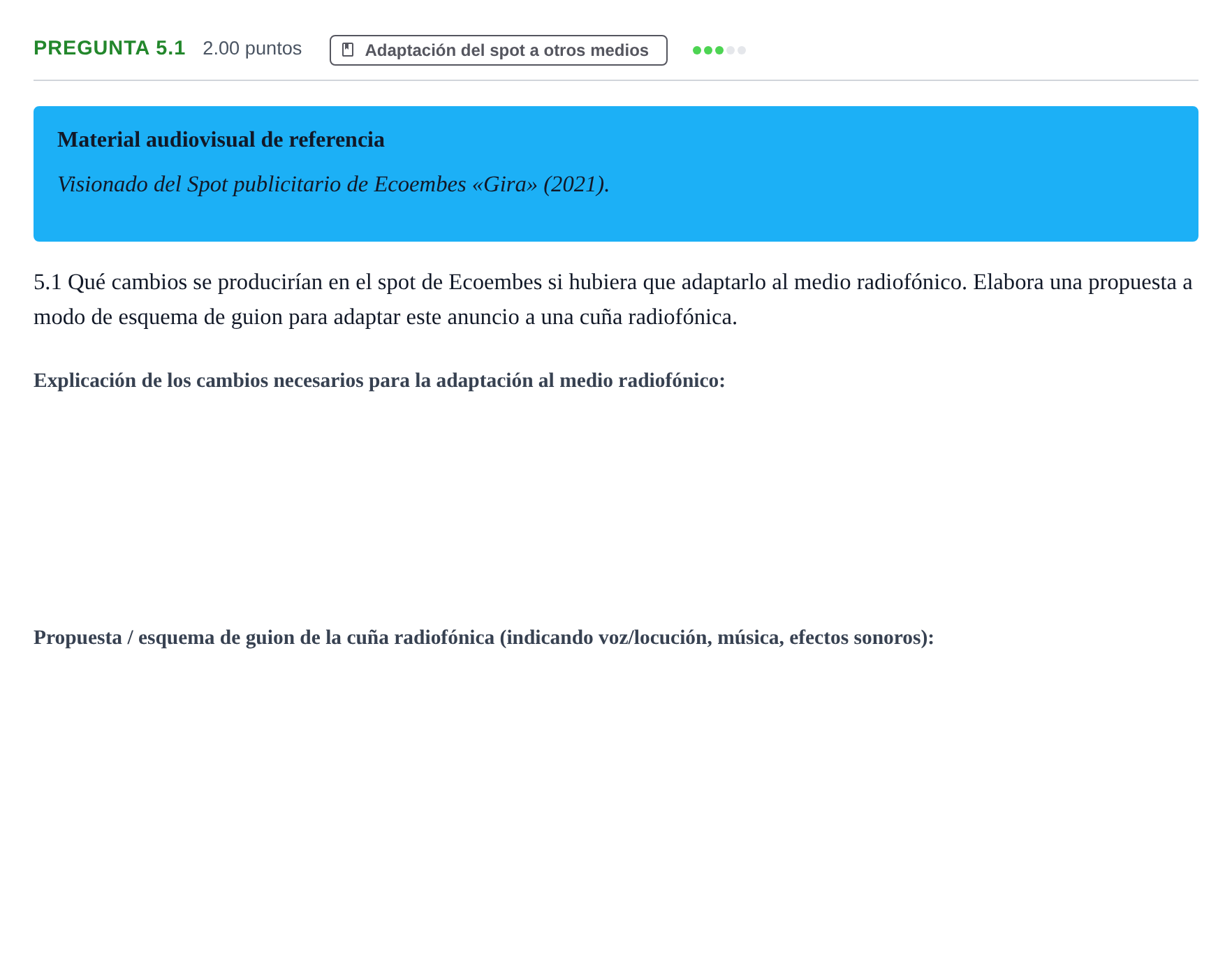This screenshot has width=1232, height=961.
Task: Click the green difficulty dots indicator
Action: [x=719, y=50]
